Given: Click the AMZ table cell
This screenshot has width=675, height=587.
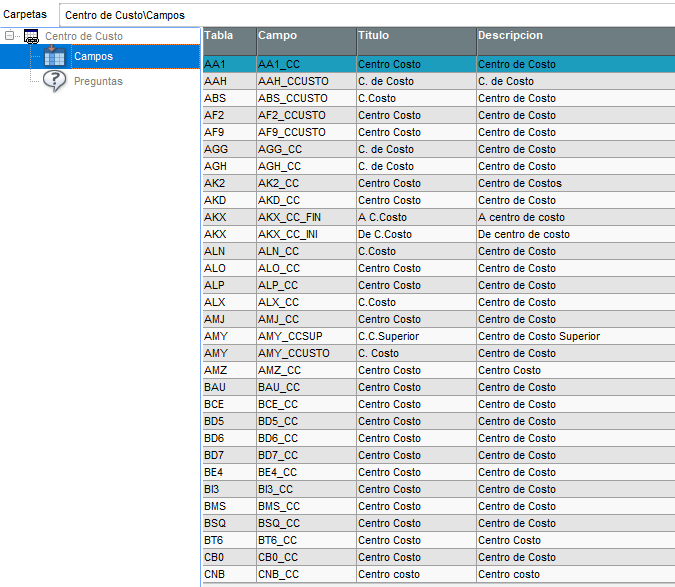Looking at the screenshot, I should click(229, 370).
